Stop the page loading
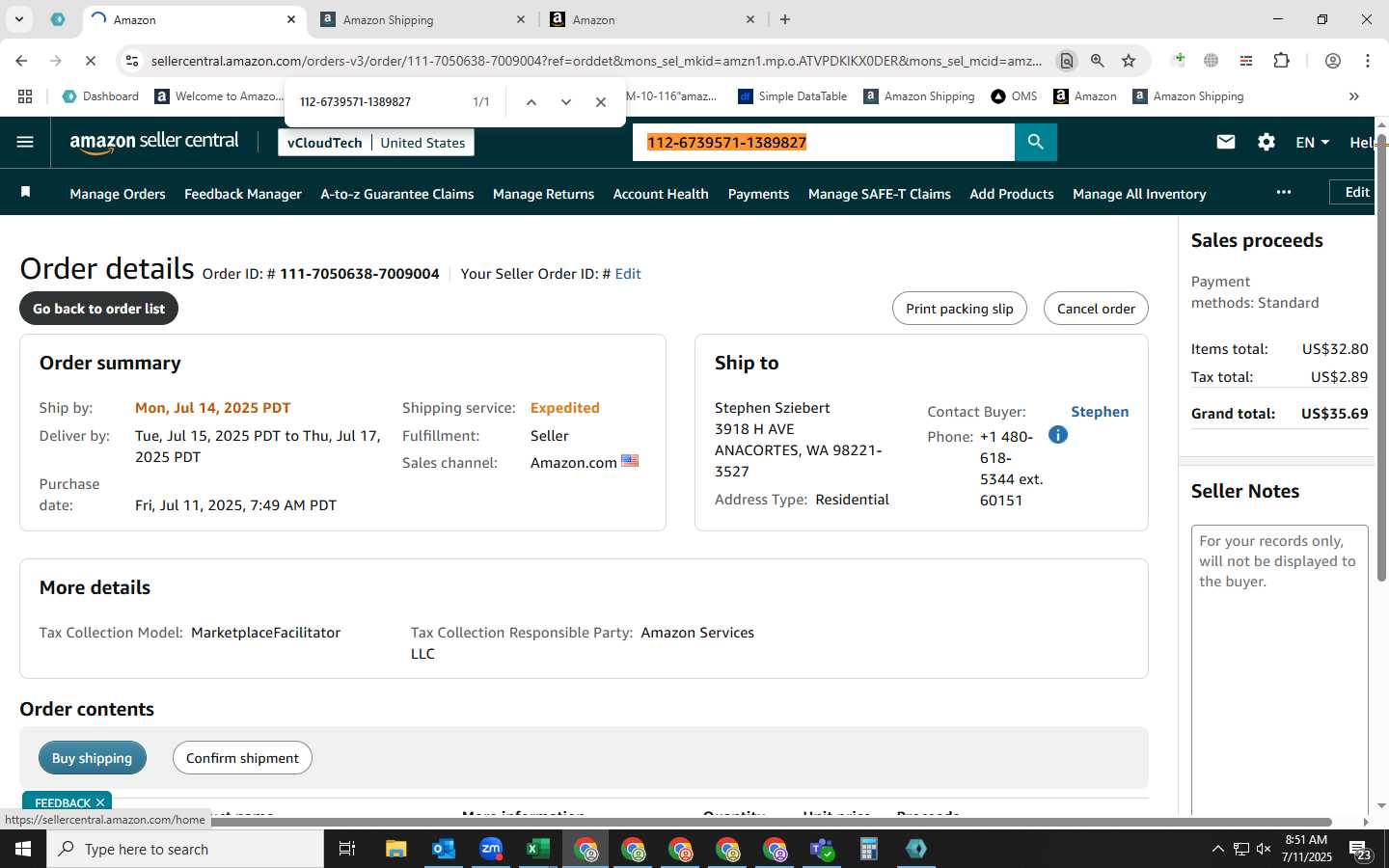Image resolution: width=1389 pixels, height=868 pixels. pos(90,61)
